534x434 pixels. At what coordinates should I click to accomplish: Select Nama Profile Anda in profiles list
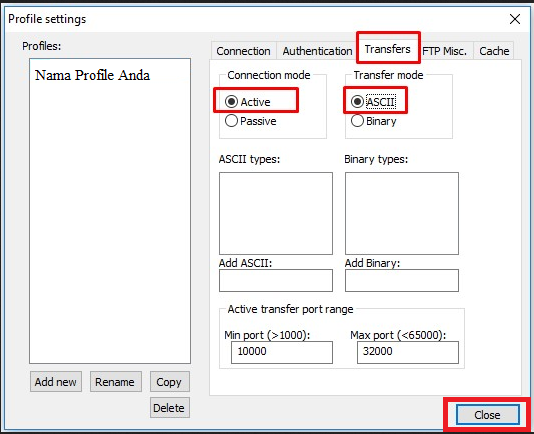92,75
